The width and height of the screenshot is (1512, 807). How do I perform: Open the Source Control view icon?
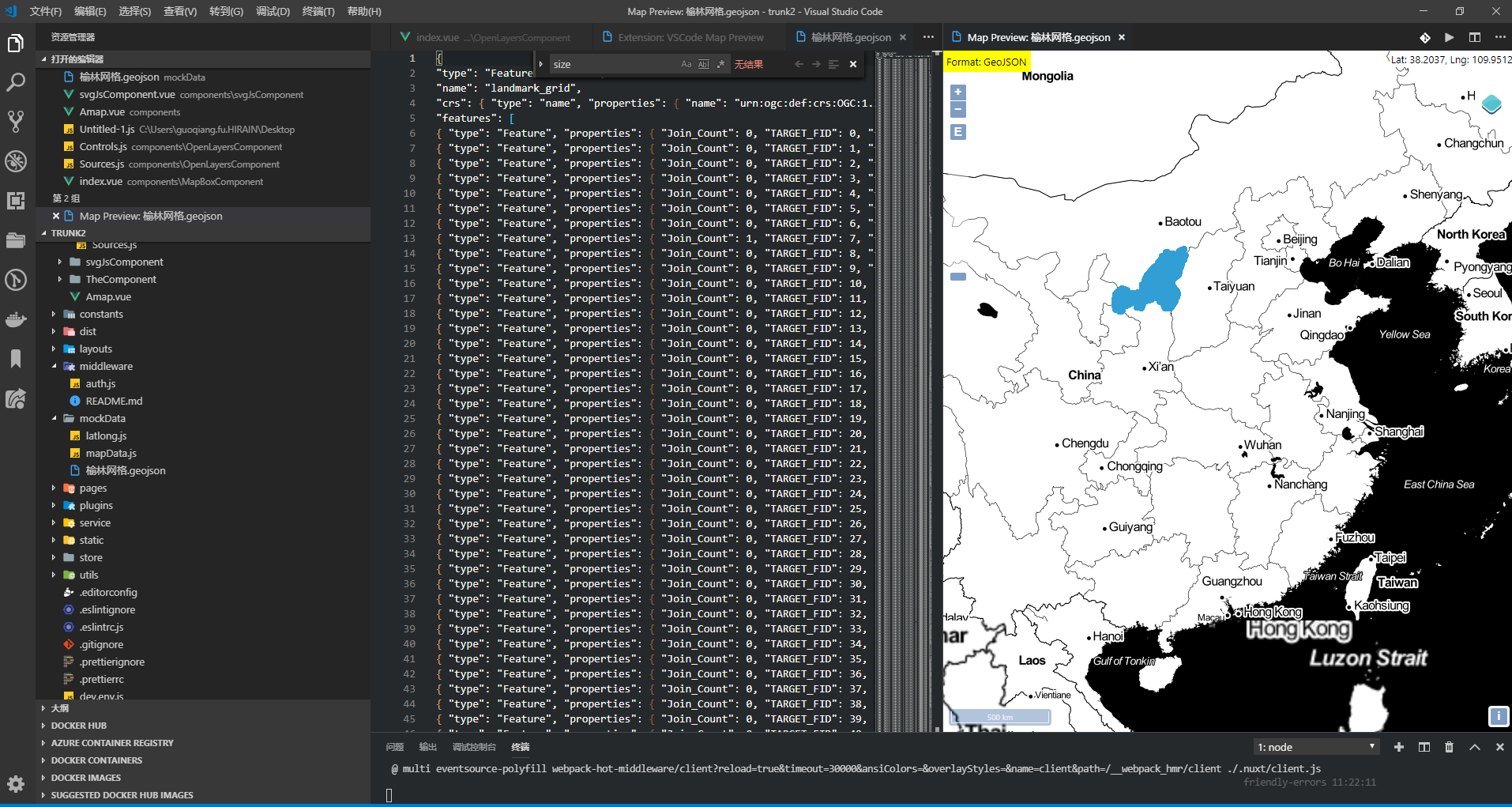16,122
